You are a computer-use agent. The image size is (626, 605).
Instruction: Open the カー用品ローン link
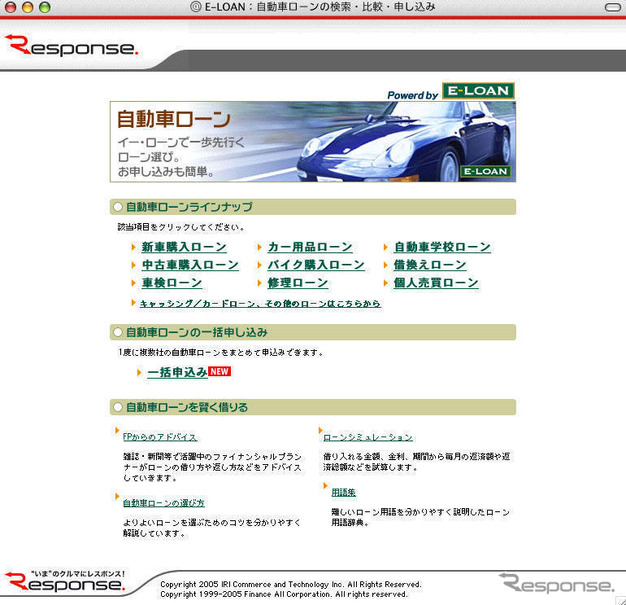pyautogui.click(x=309, y=247)
